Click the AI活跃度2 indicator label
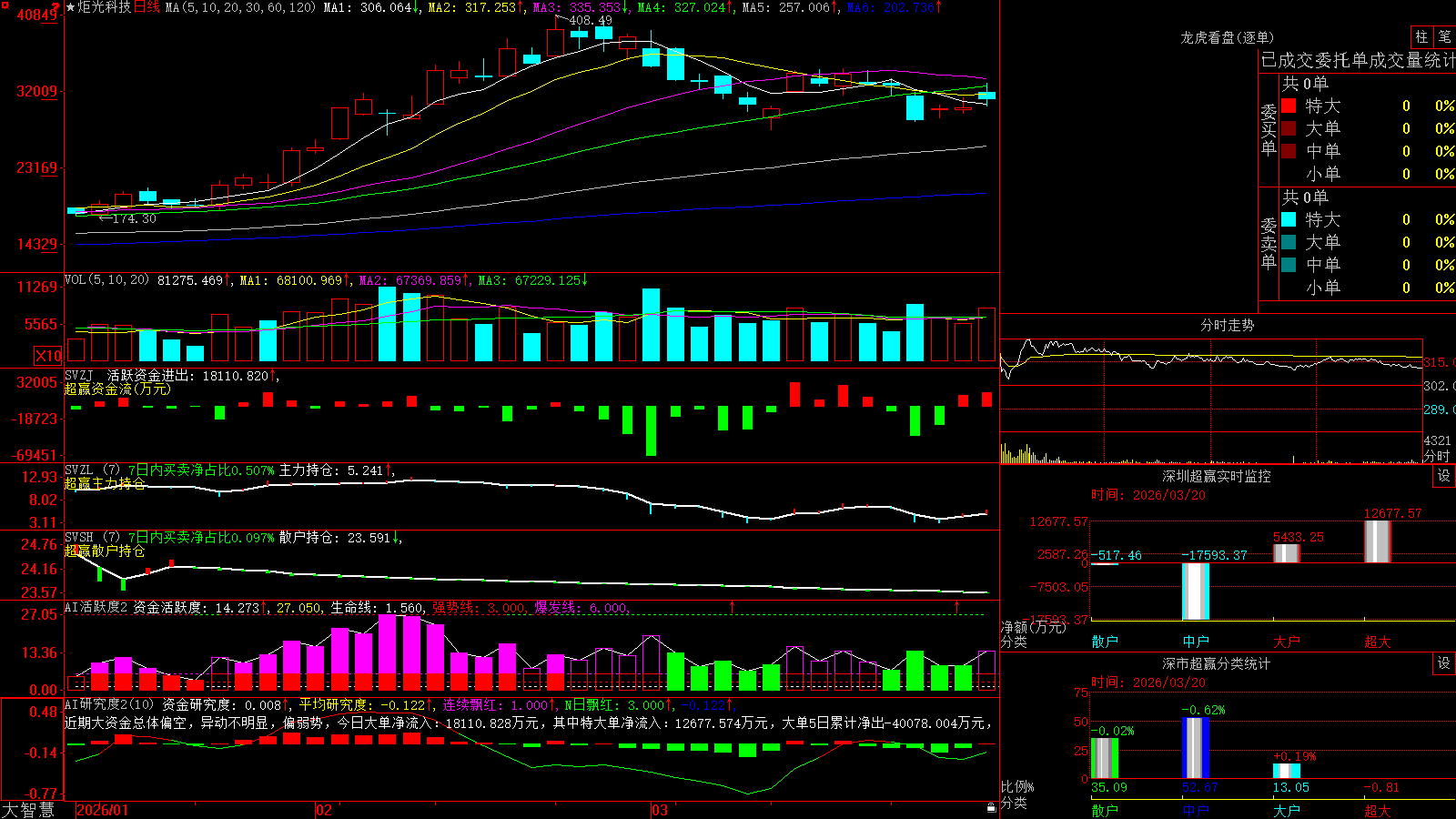Viewport: 1456px width, 819px height. click(96, 607)
